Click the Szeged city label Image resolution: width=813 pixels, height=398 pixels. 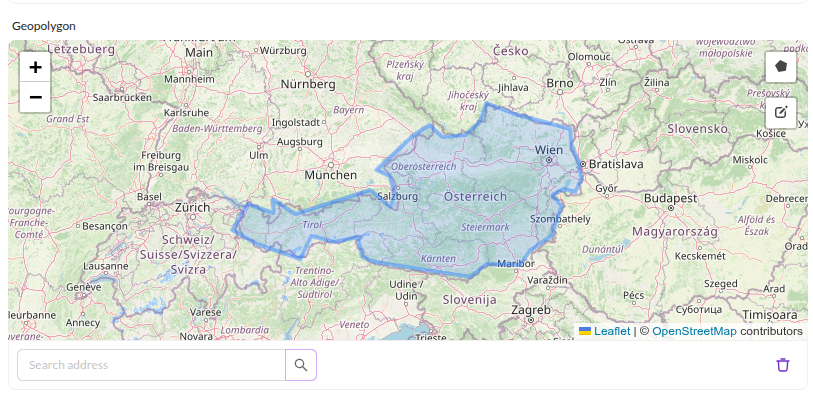[721, 283]
